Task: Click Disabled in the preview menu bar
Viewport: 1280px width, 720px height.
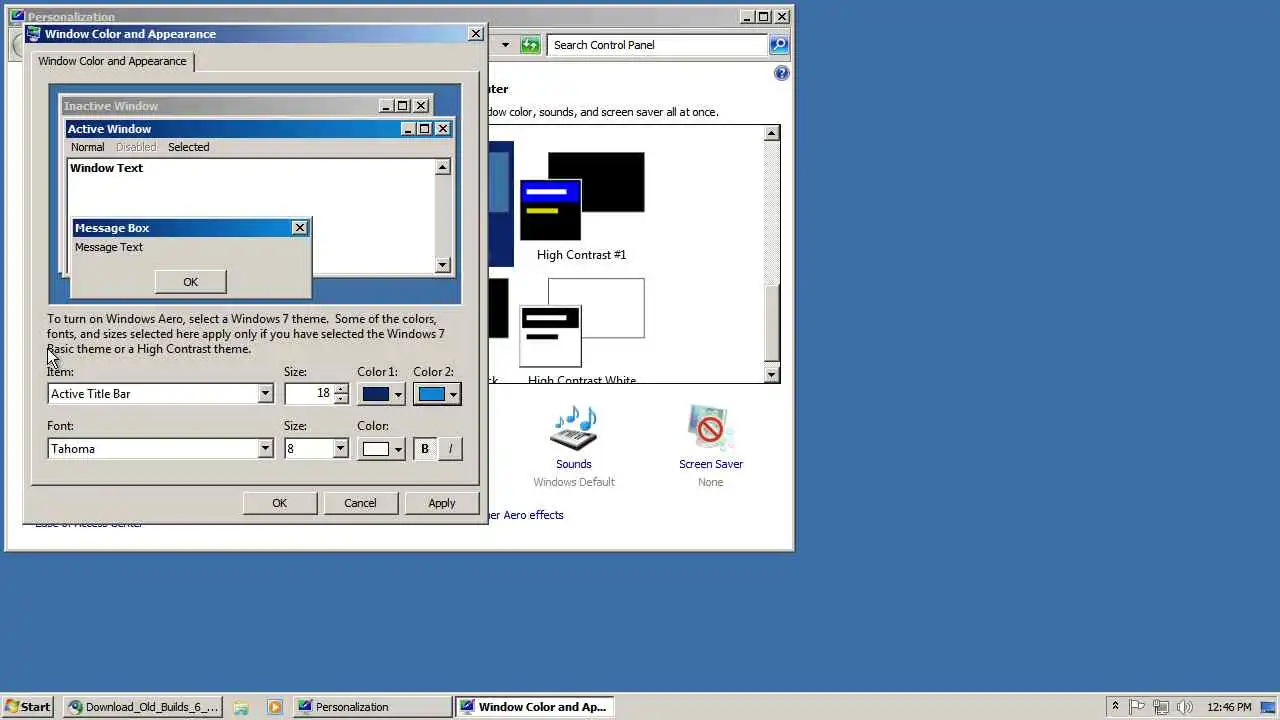Action: tap(136, 147)
